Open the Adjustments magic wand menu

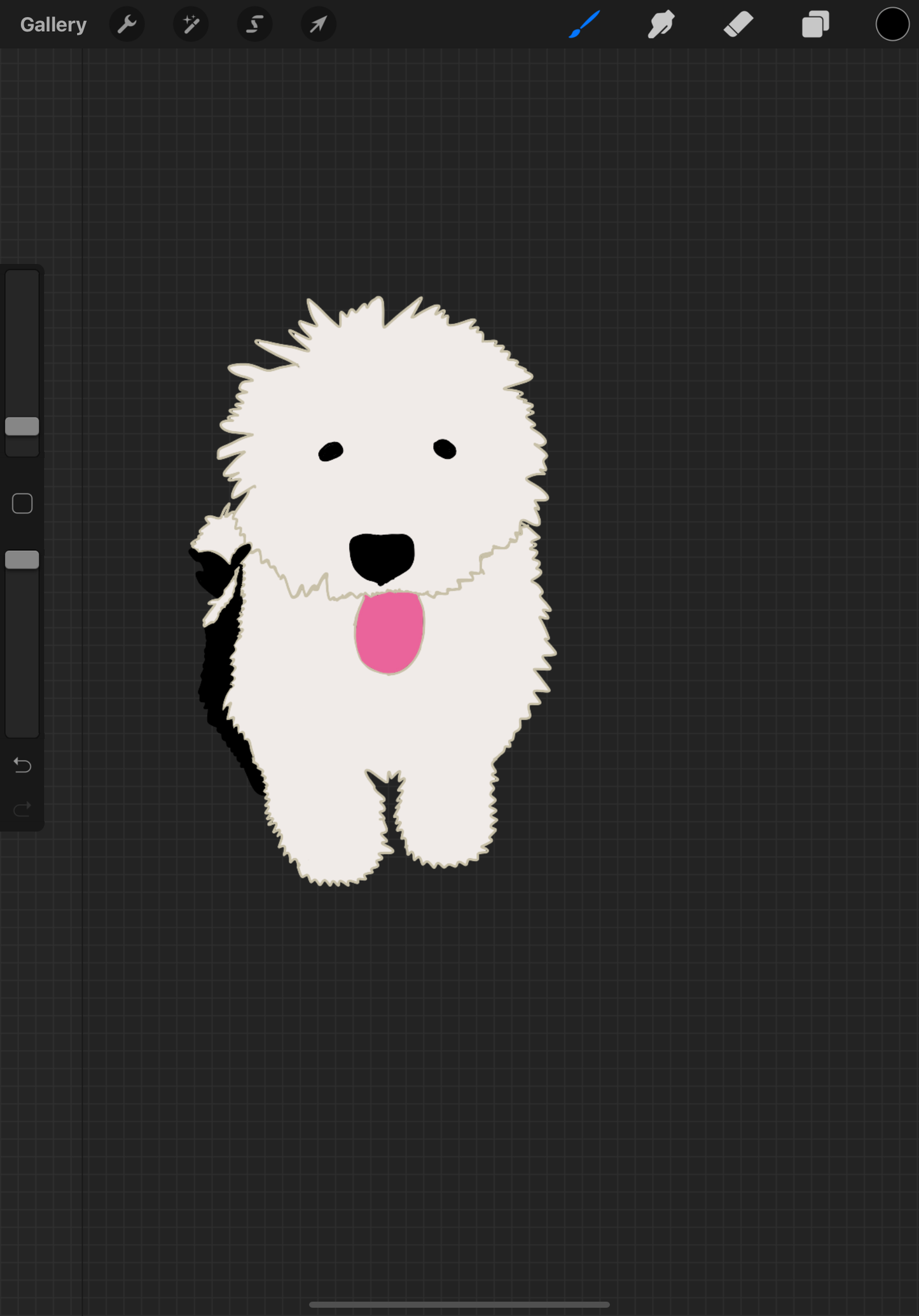tap(191, 25)
